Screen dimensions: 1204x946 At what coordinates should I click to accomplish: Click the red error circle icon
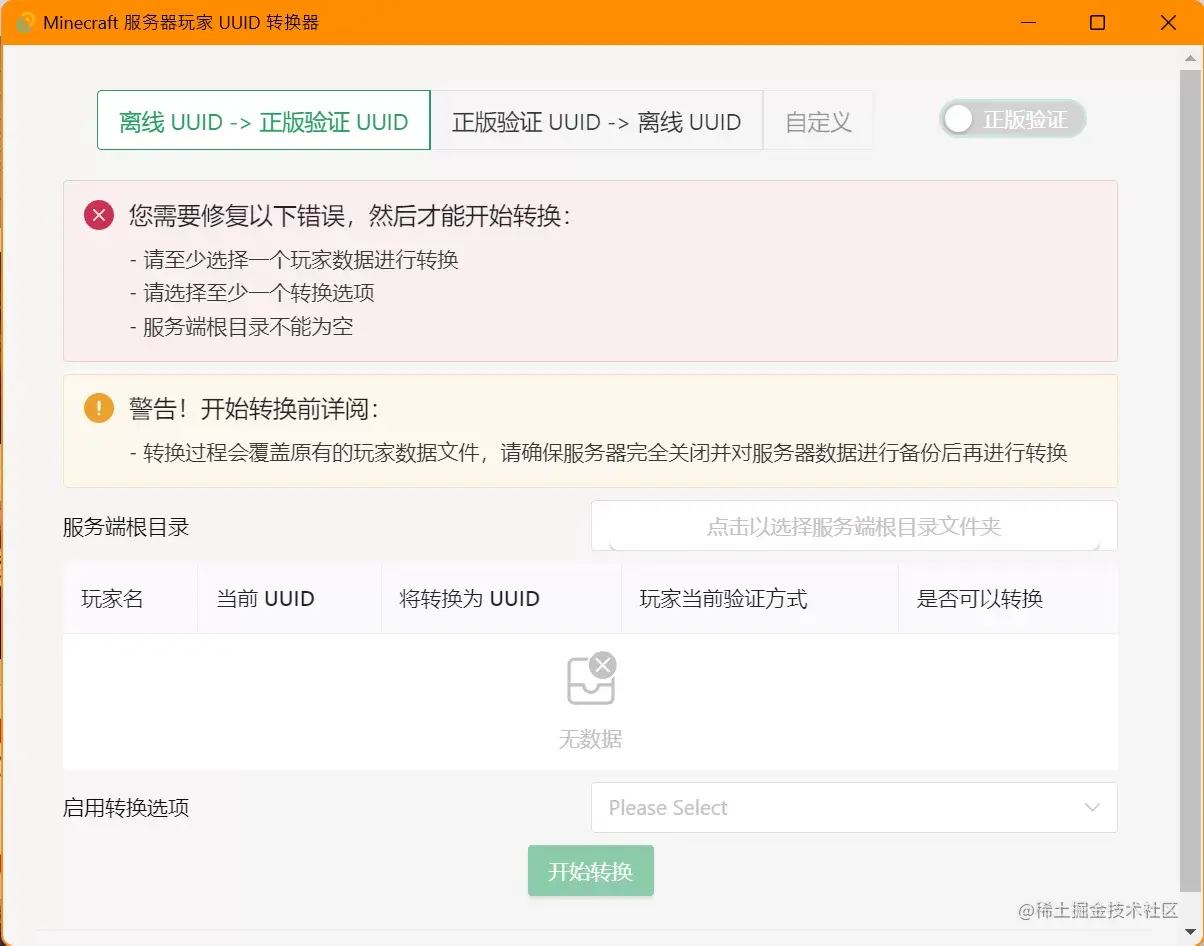[97, 214]
